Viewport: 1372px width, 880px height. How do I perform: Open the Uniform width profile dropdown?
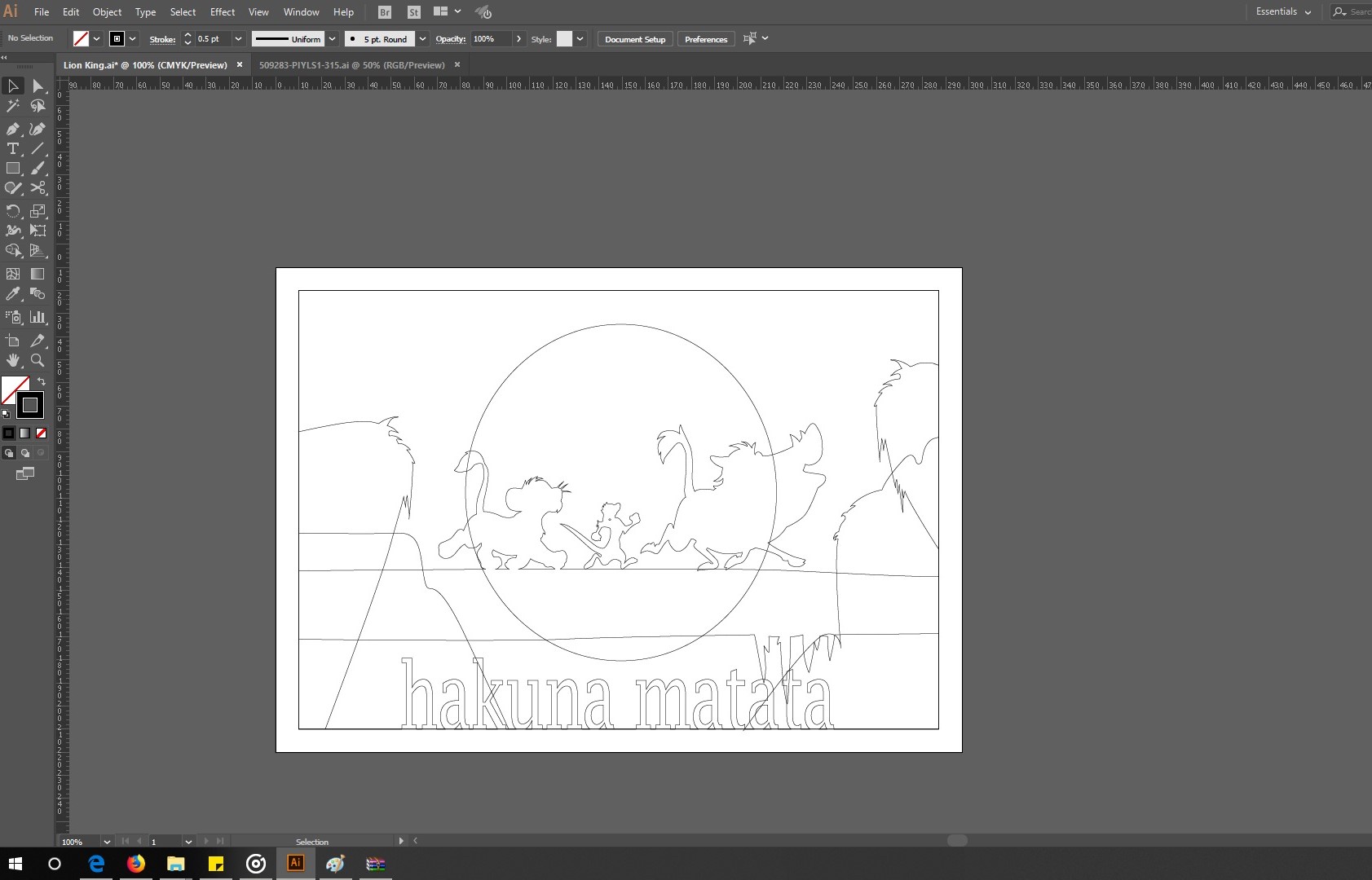click(332, 39)
